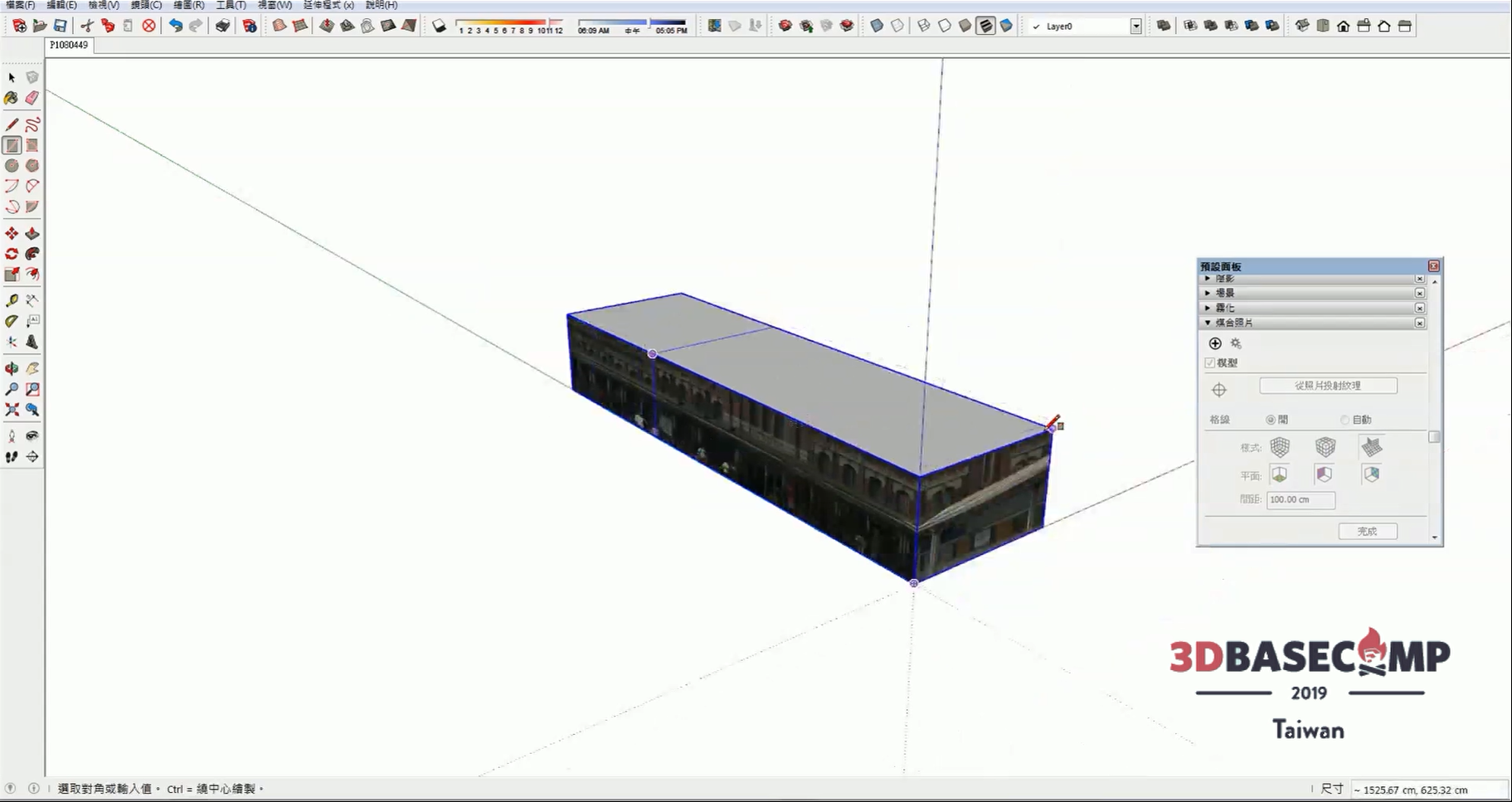Select the Eraser tool in left toolbar
Viewport: 1512px width, 802px height.
point(32,98)
